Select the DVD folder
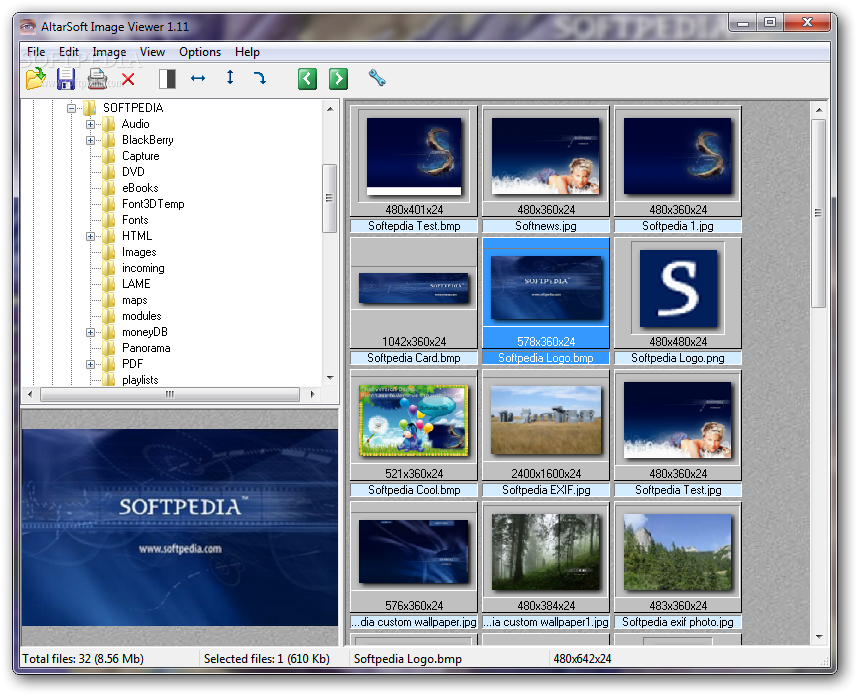858x695 pixels. coord(133,172)
